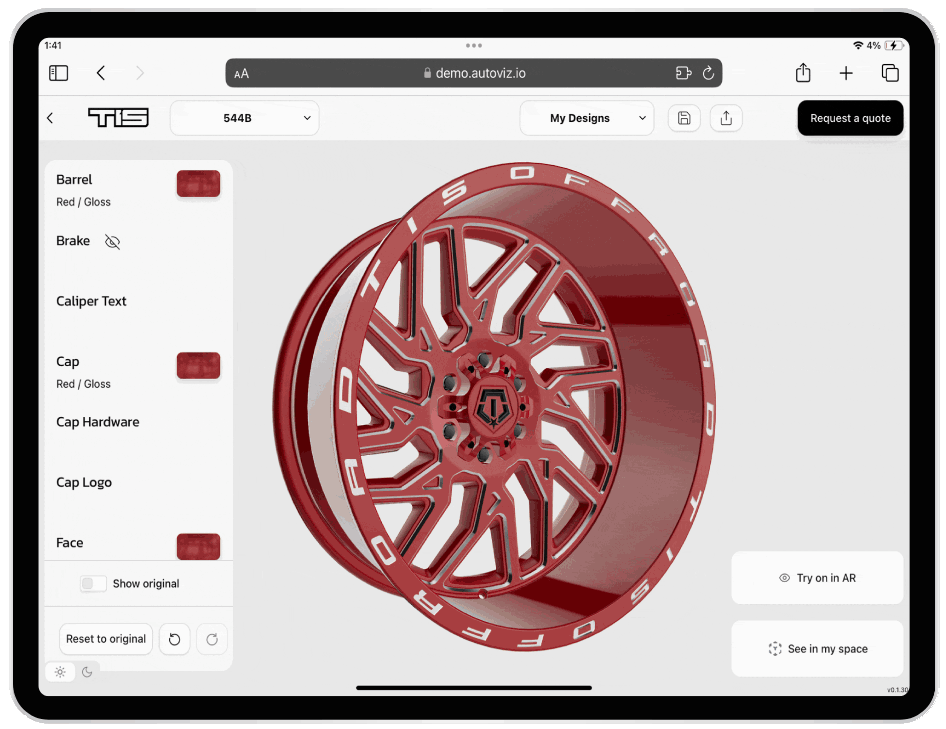Select the sun icon for light mode
This screenshot has width=946, height=729.
[x=59, y=671]
